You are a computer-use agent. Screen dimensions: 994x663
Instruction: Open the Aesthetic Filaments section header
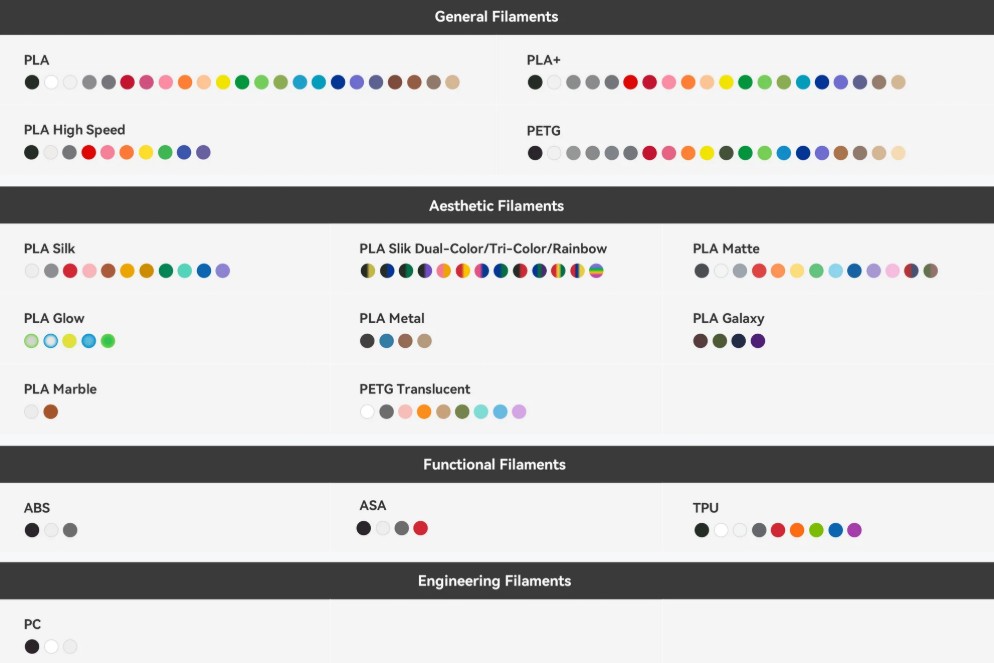click(496, 206)
